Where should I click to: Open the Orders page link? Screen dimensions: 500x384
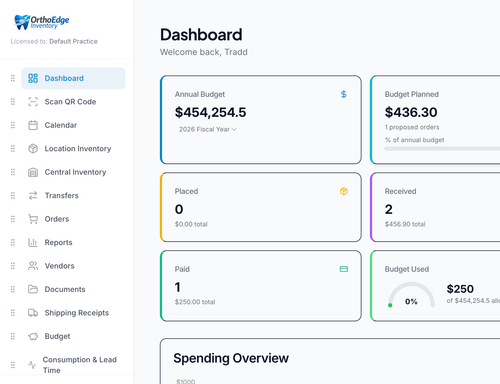tap(73, 219)
